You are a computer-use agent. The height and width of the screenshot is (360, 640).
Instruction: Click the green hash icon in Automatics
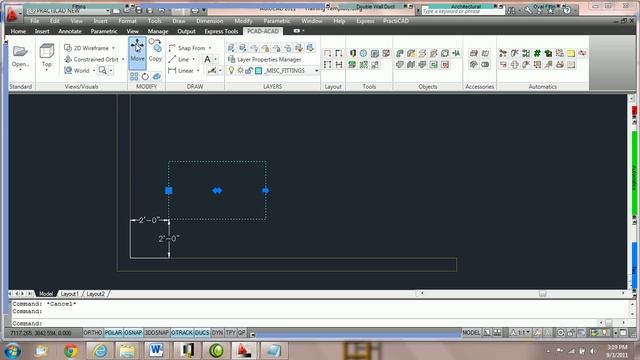coord(537,53)
